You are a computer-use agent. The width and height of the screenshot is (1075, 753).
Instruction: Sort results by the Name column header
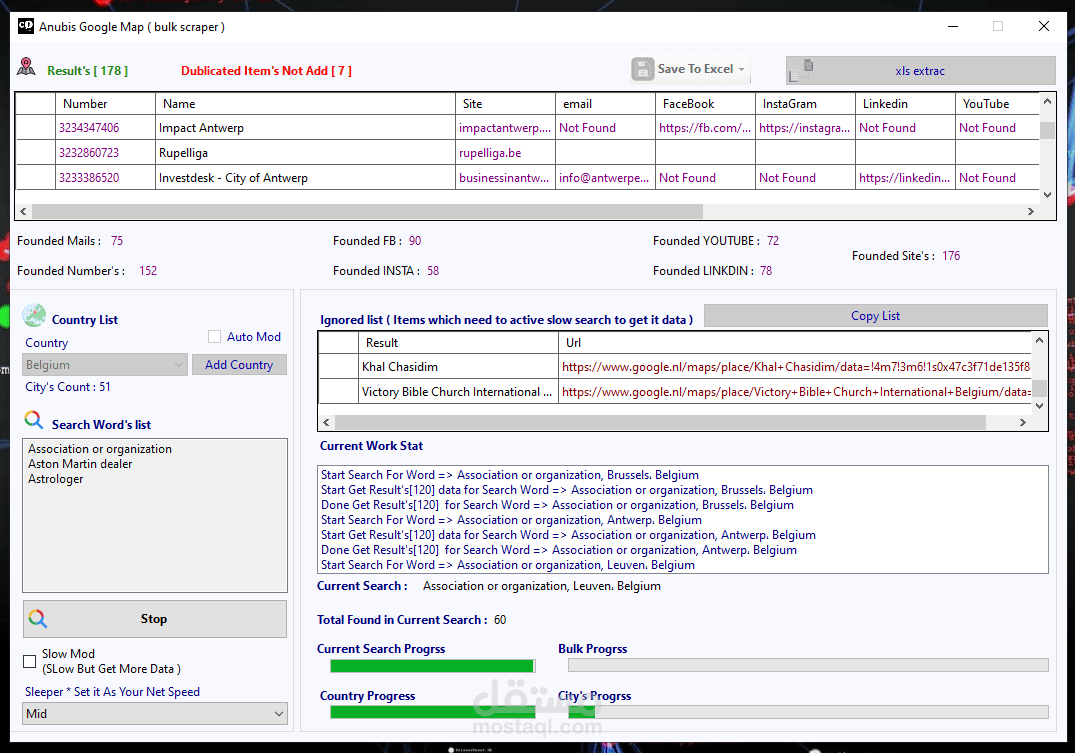305,104
